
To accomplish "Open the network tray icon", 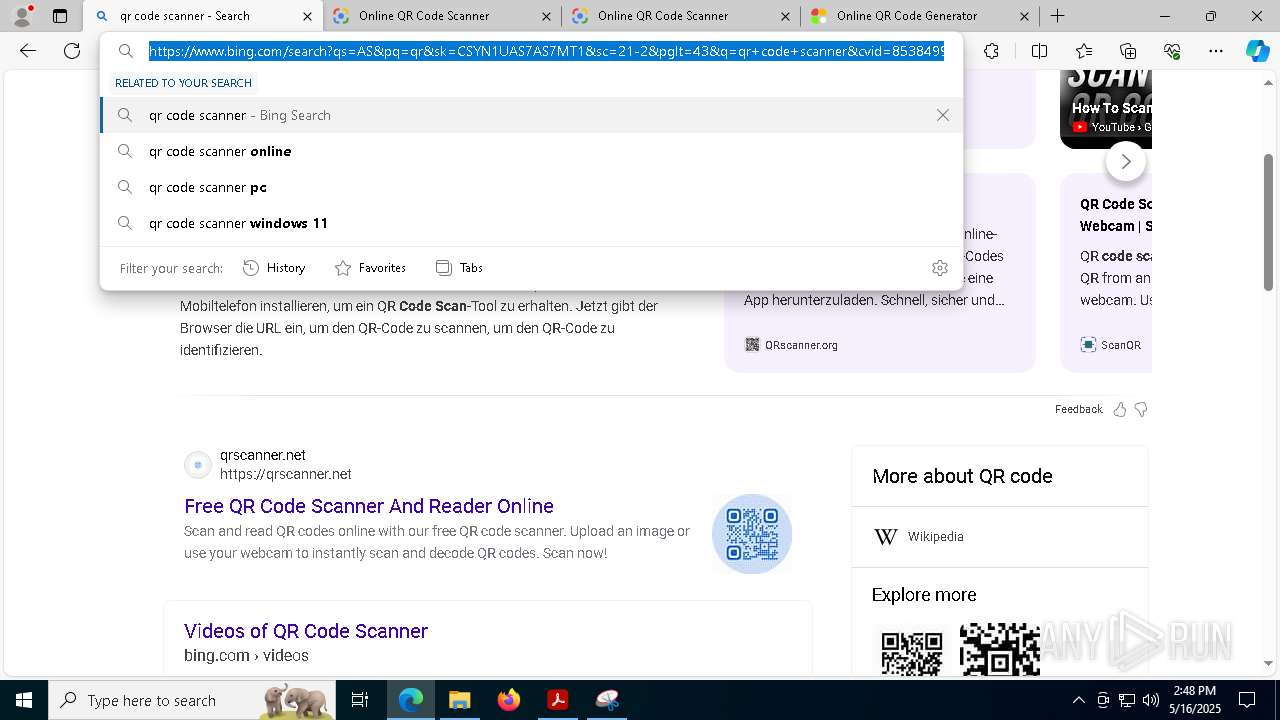I will [1127, 700].
